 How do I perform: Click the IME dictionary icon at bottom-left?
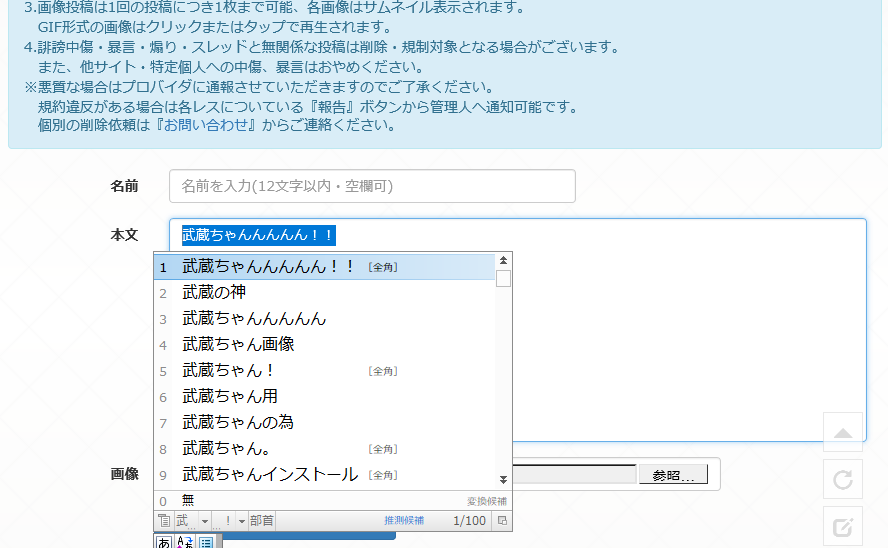(x=163, y=521)
